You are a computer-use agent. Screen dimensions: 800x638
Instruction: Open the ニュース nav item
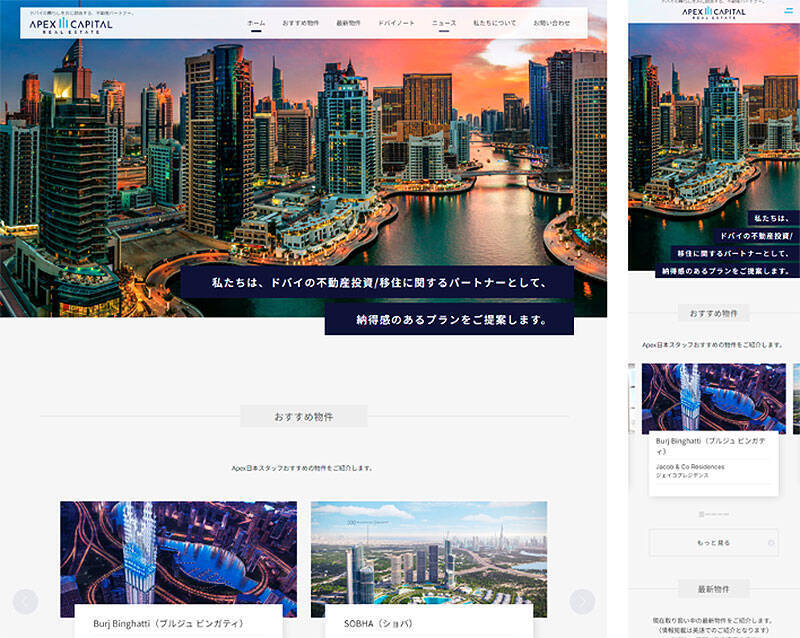point(444,23)
